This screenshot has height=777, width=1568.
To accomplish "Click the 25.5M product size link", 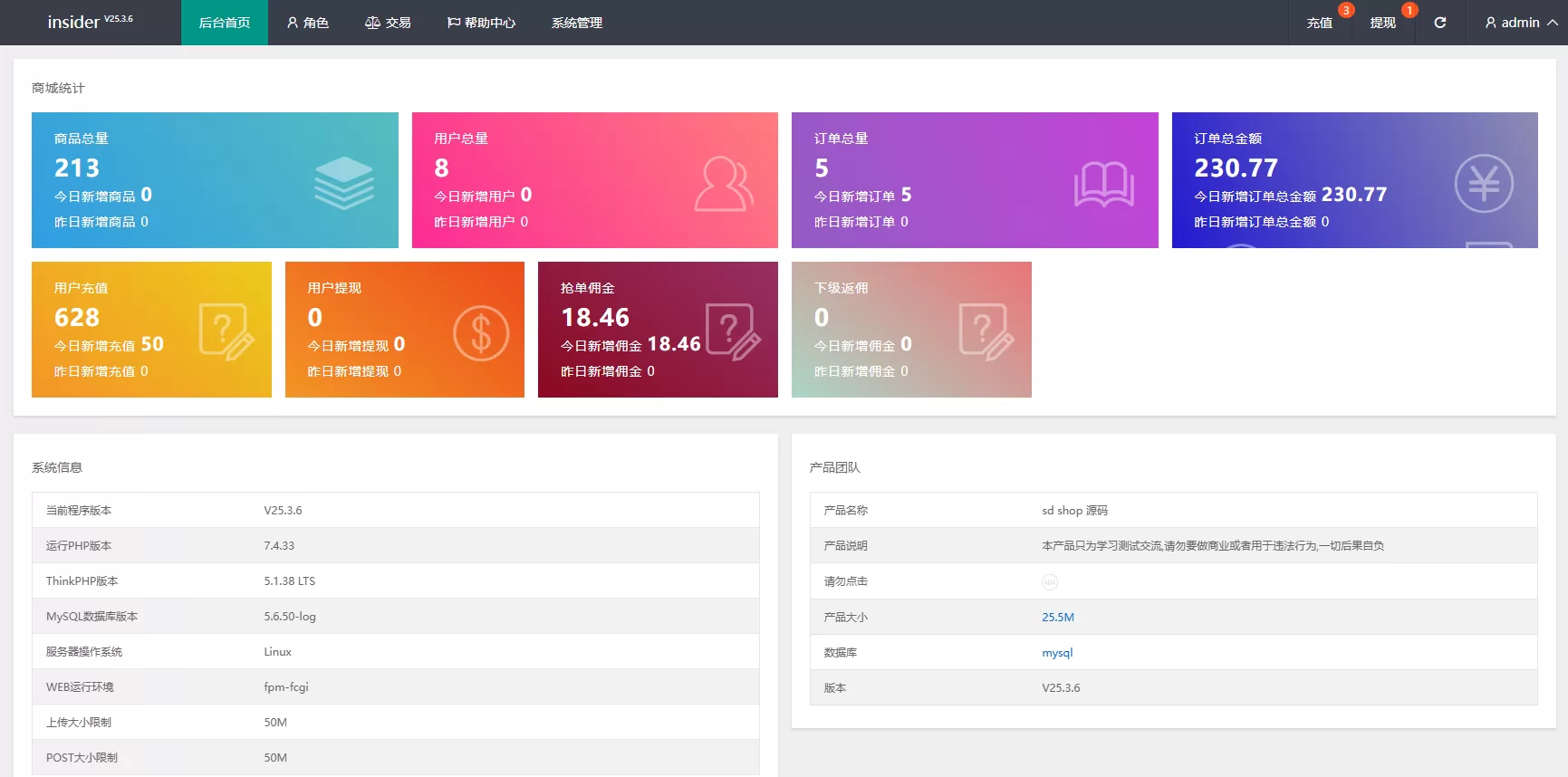I will [x=1057, y=618].
